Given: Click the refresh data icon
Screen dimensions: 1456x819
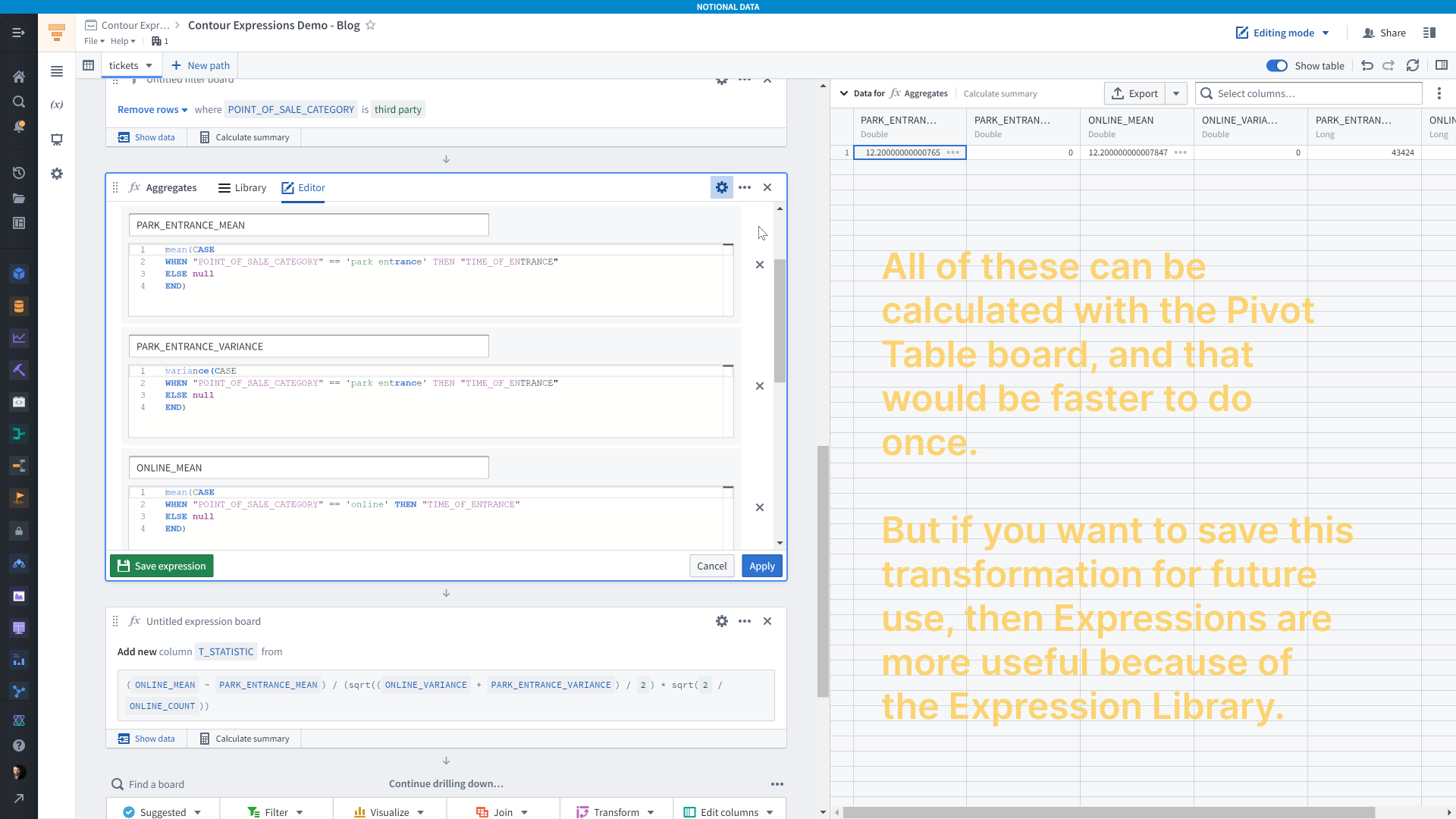Looking at the screenshot, I should tap(1413, 65).
